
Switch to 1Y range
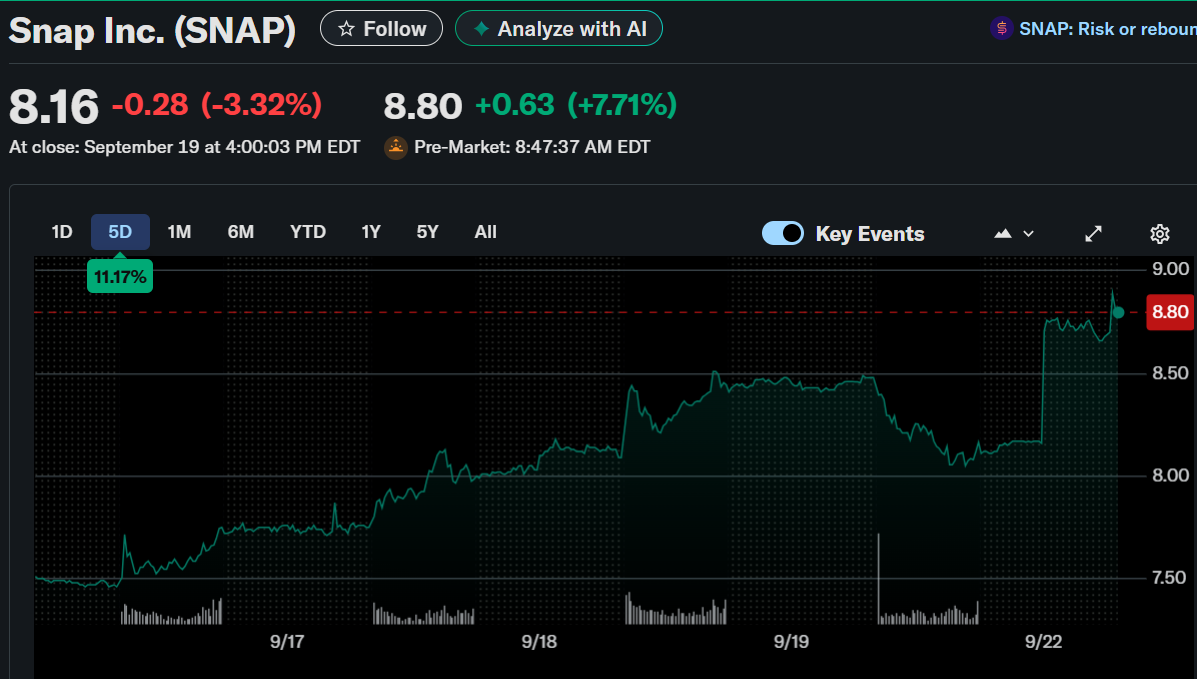coord(371,232)
